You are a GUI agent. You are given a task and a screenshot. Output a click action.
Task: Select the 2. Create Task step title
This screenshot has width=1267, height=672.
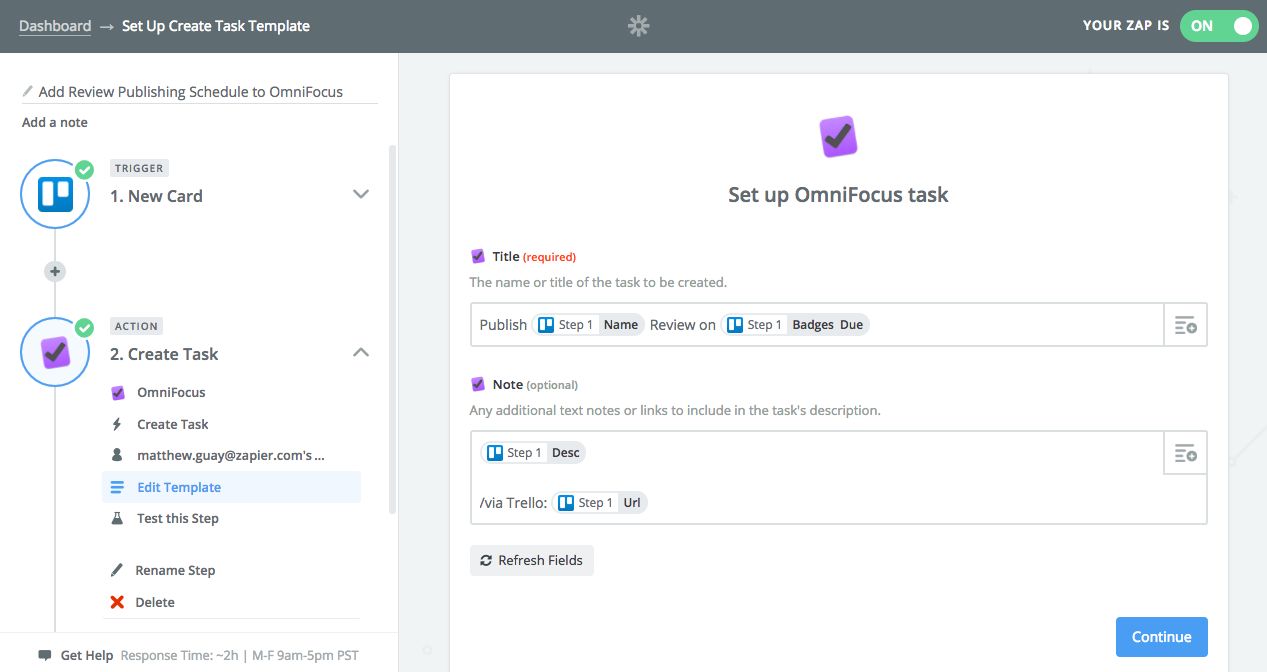pos(164,354)
